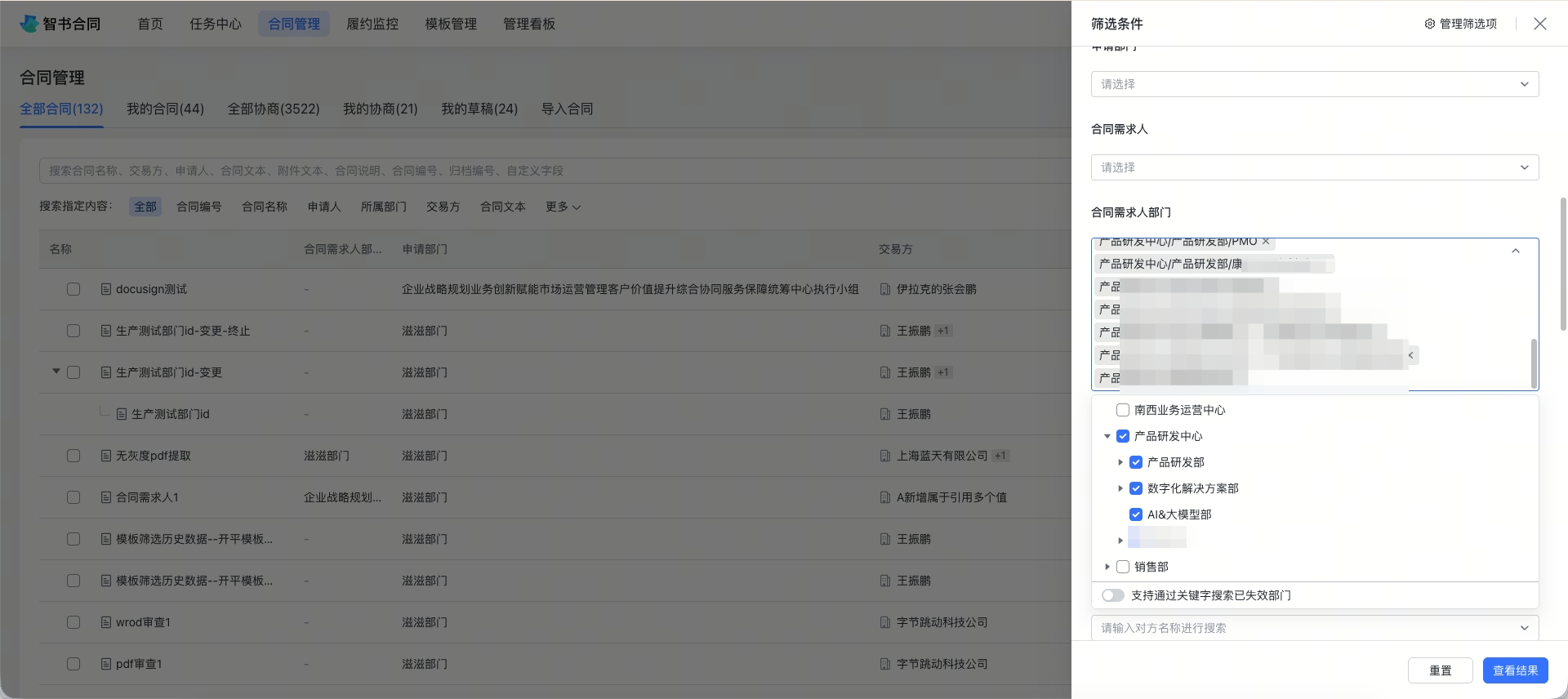Click the 重置 button

1440,670
